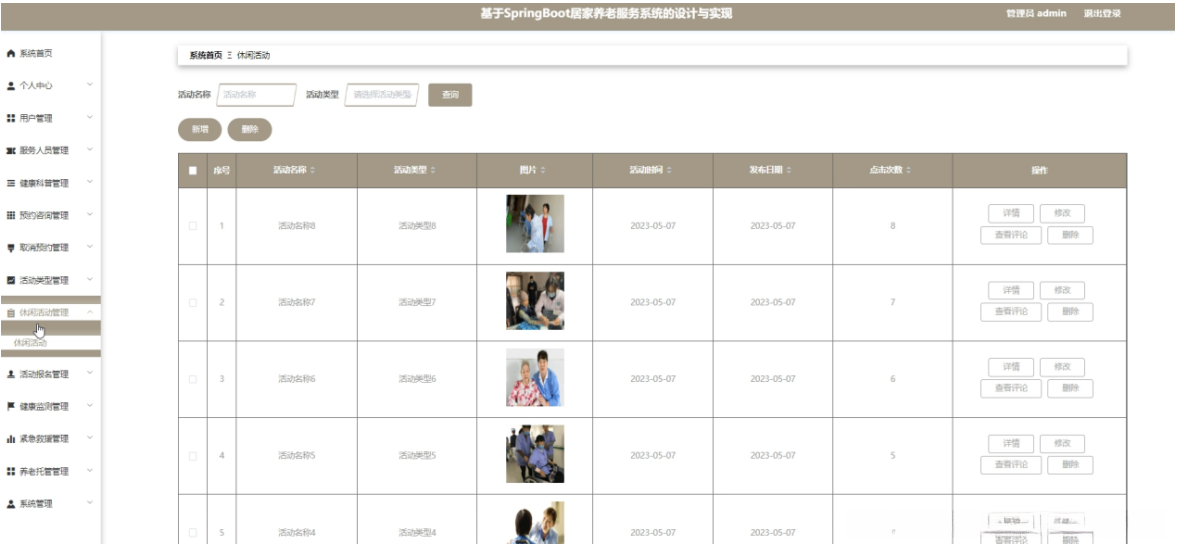Click the 查询 search button
The height and width of the screenshot is (545, 1179).
tap(450, 95)
